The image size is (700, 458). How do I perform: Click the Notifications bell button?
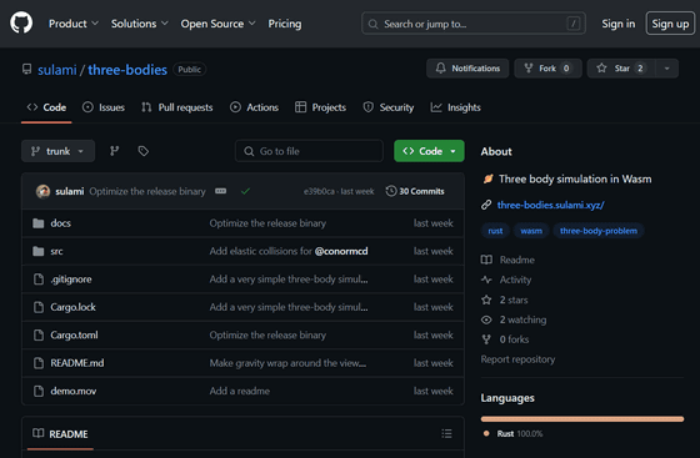pos(467,68)
